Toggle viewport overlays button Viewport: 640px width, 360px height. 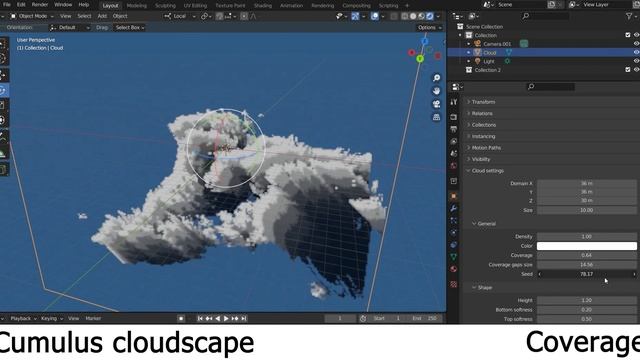[x=375, y=16]
